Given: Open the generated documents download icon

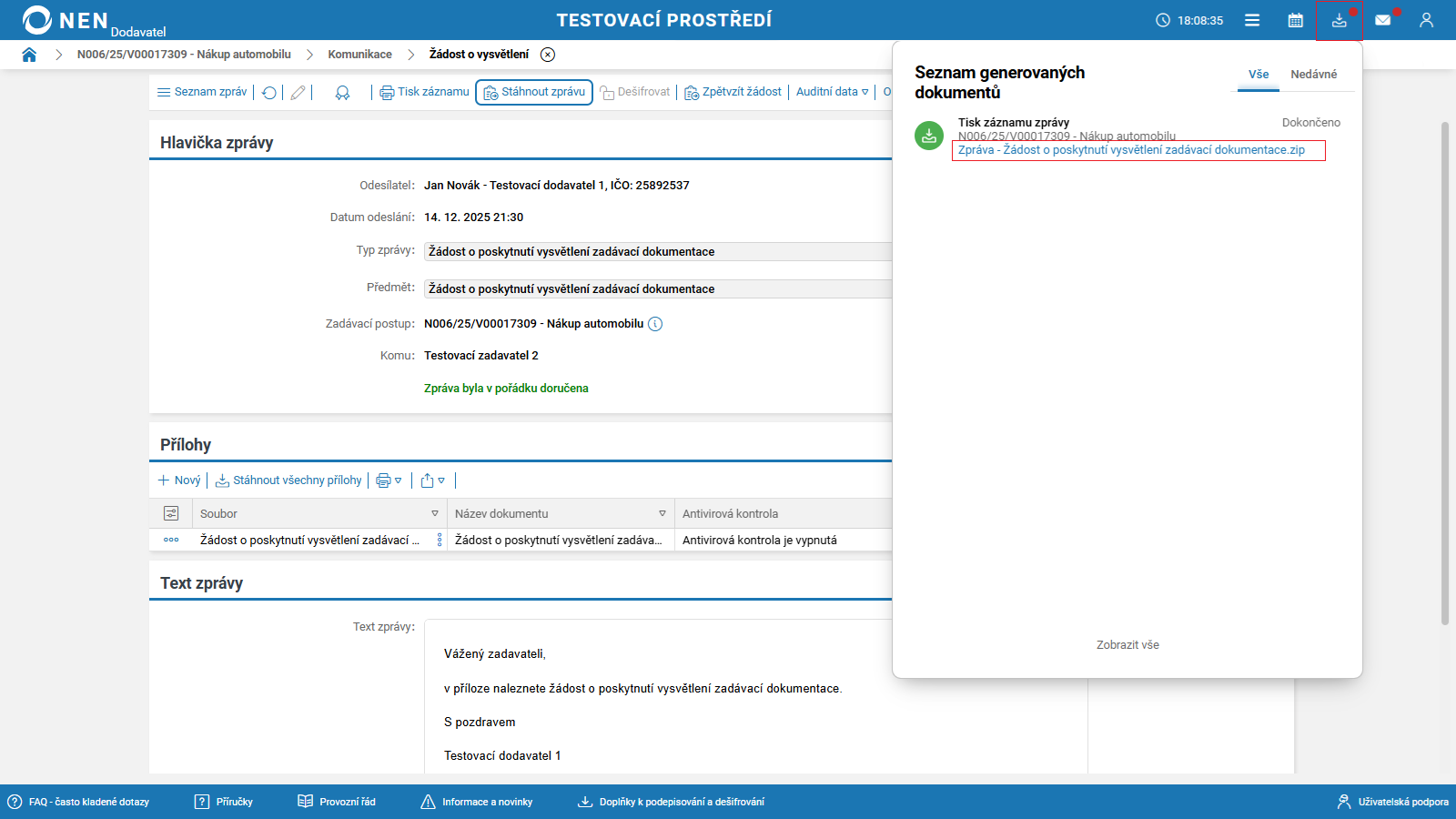Looking at the screenshot, I should (x=1339, y=20).
